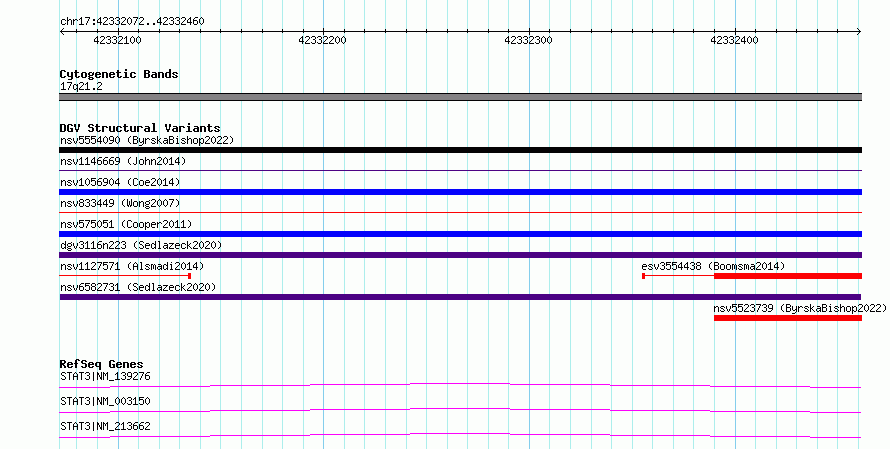Click the nsv6582731 (Sedlazeck2020) label
This screenshot has width=890, height=449.
point(138,287)
